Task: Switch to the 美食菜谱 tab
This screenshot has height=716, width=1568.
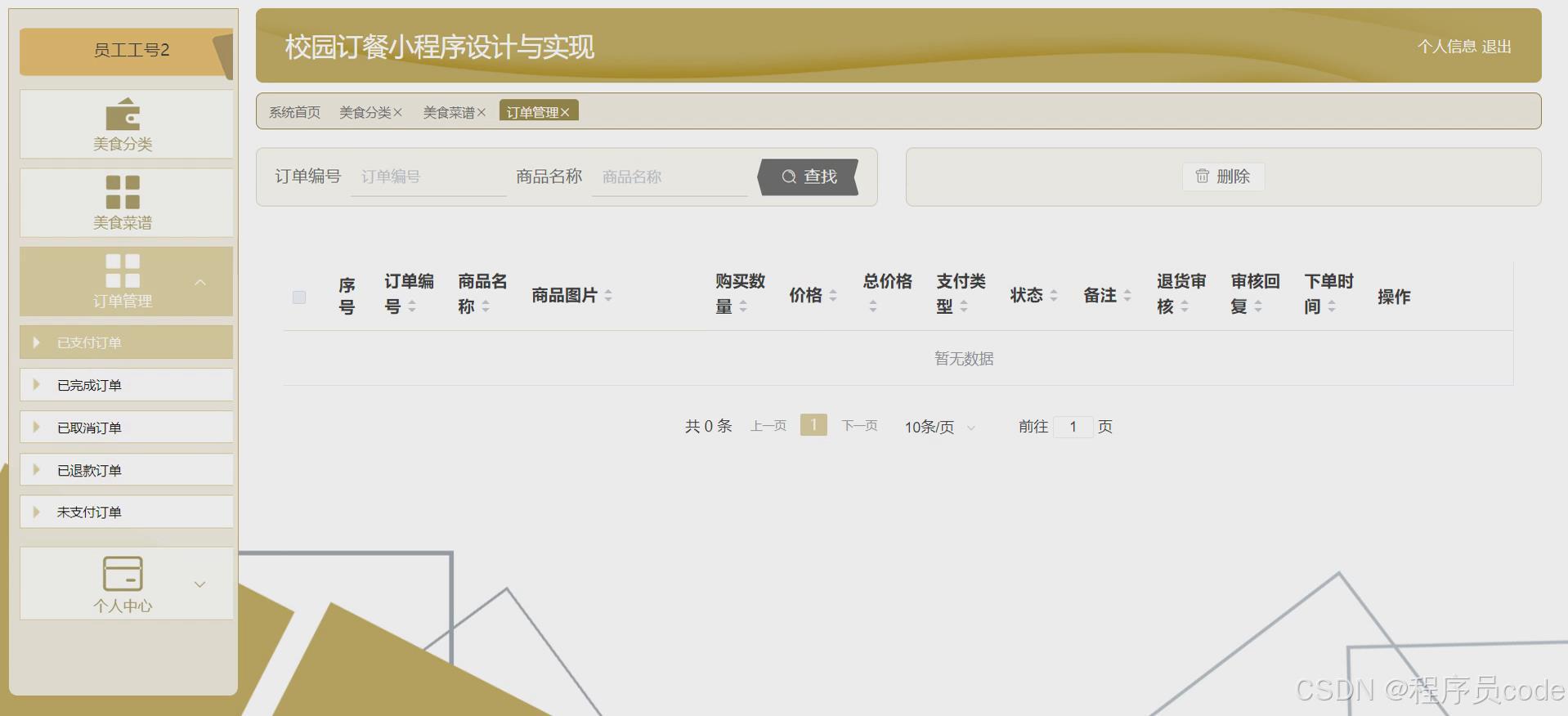Action: click(x=448, y=112)
